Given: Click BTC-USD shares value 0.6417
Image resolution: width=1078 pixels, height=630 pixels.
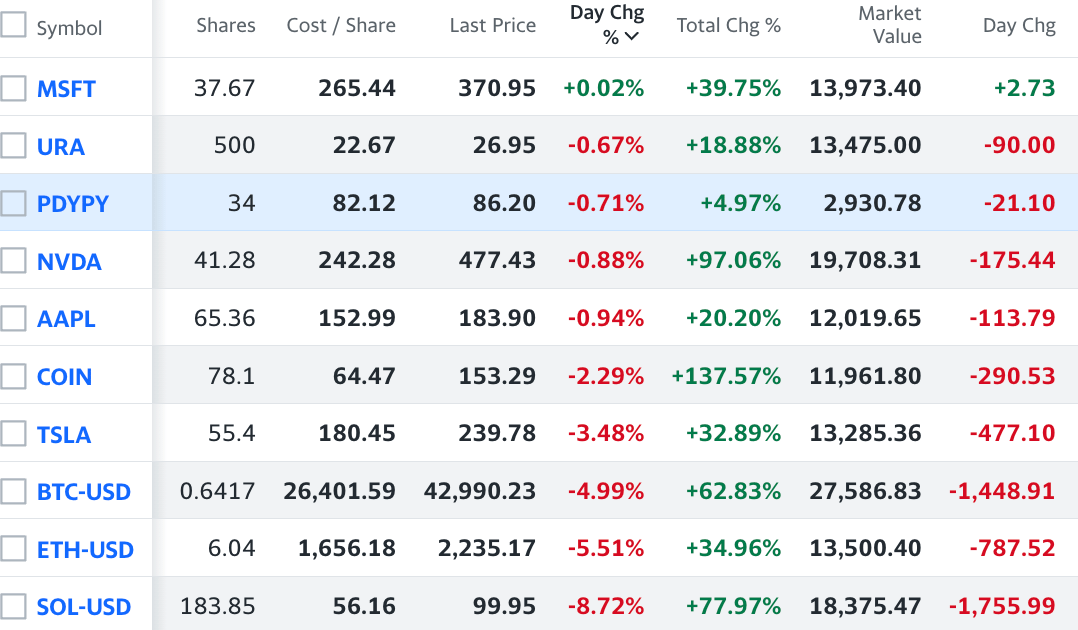Looking at the screenshot, I should point(217,491).
